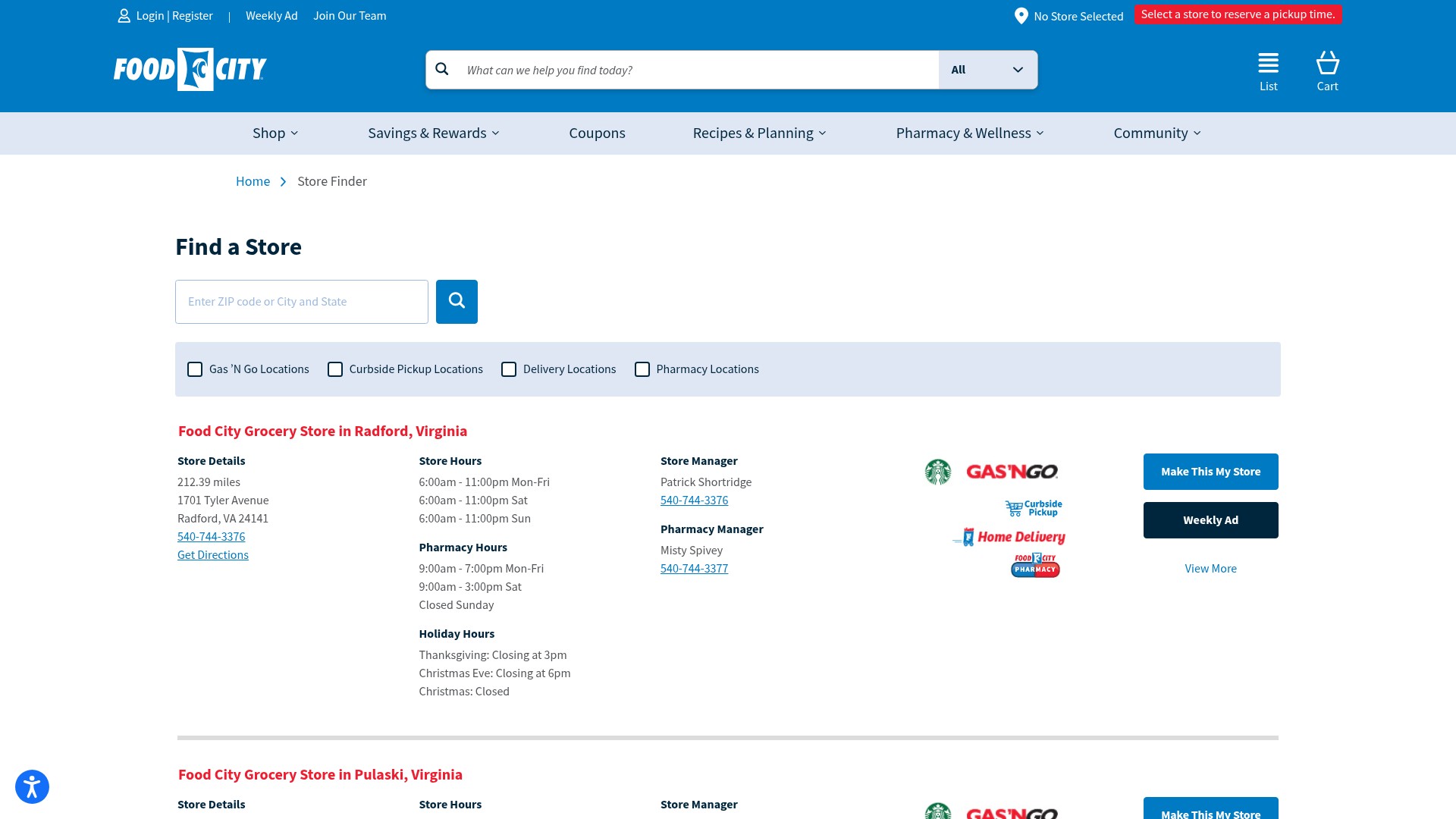Select the Christmas: Closed holiday hours text
The width and height of the screenshot is (1456, 819).
pos(464,692)
